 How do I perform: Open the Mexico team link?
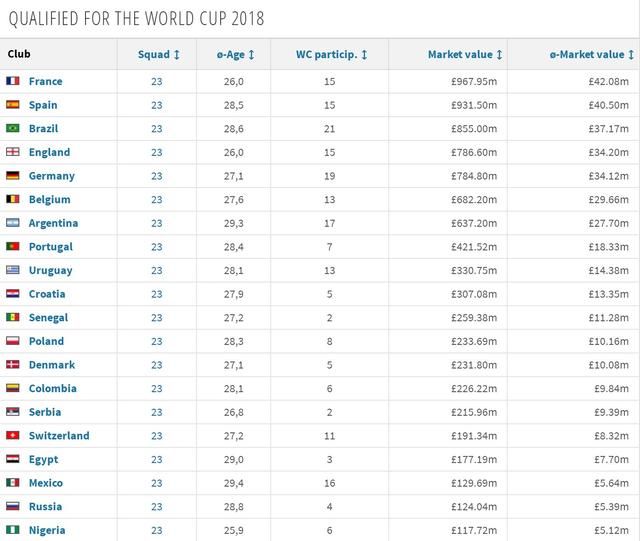pos(46,483)
